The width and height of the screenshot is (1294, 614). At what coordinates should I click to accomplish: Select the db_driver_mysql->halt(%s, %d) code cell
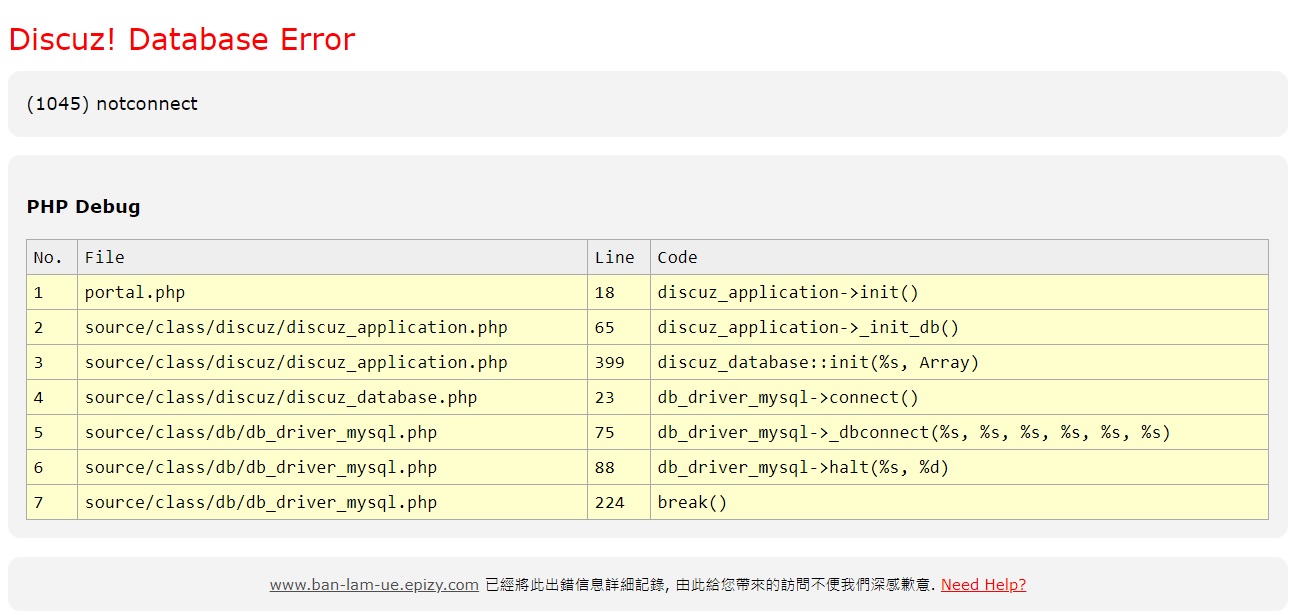[x=803, y=467]
